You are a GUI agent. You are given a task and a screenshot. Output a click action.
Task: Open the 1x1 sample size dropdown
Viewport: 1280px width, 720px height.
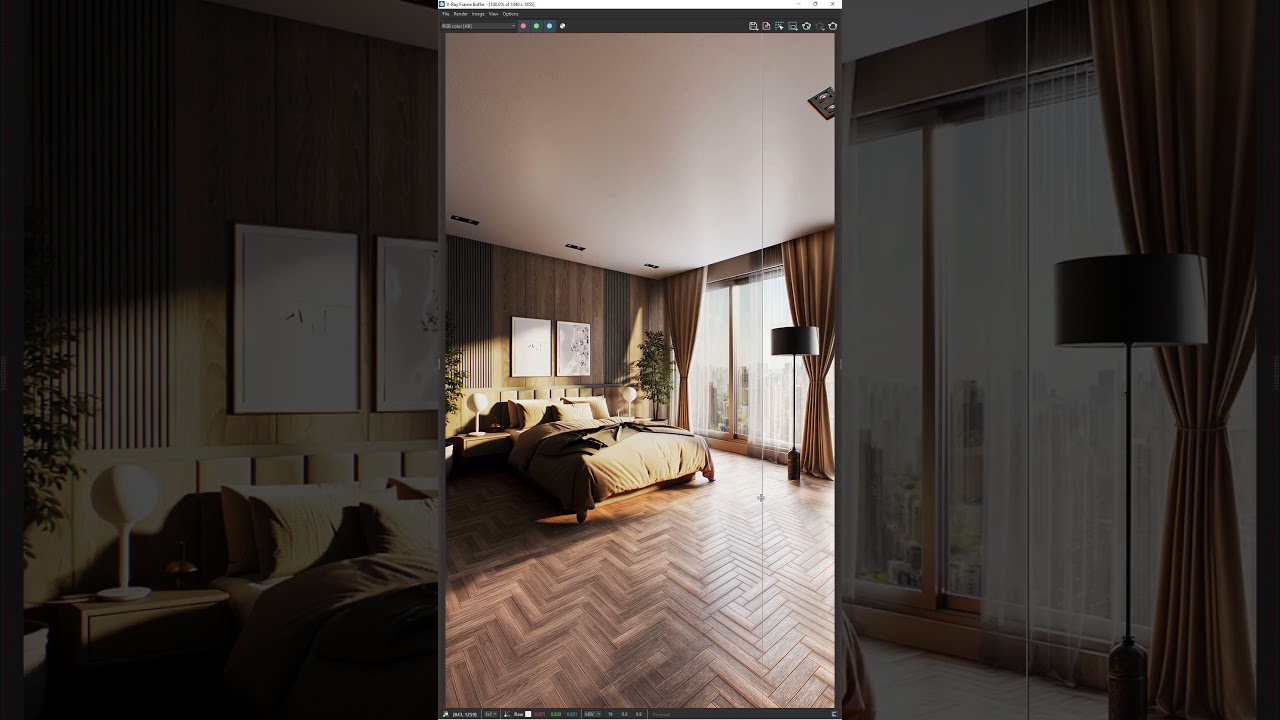491,714
